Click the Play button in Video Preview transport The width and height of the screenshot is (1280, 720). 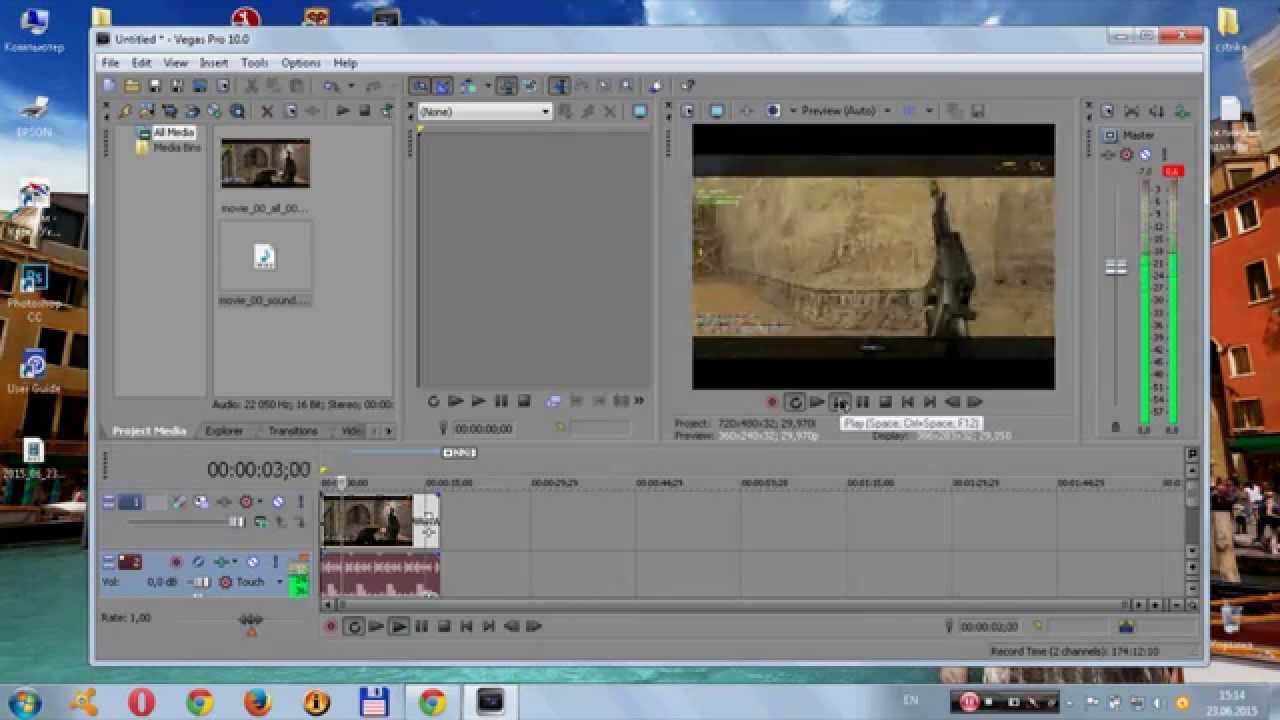pos(840,402)
